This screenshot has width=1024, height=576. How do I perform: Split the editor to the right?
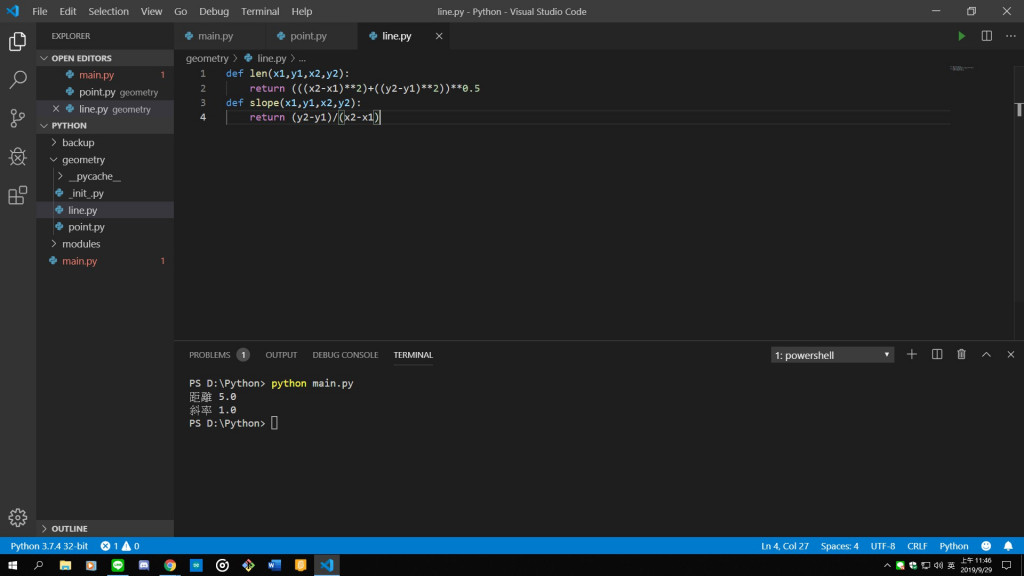[x=987, y=36]
